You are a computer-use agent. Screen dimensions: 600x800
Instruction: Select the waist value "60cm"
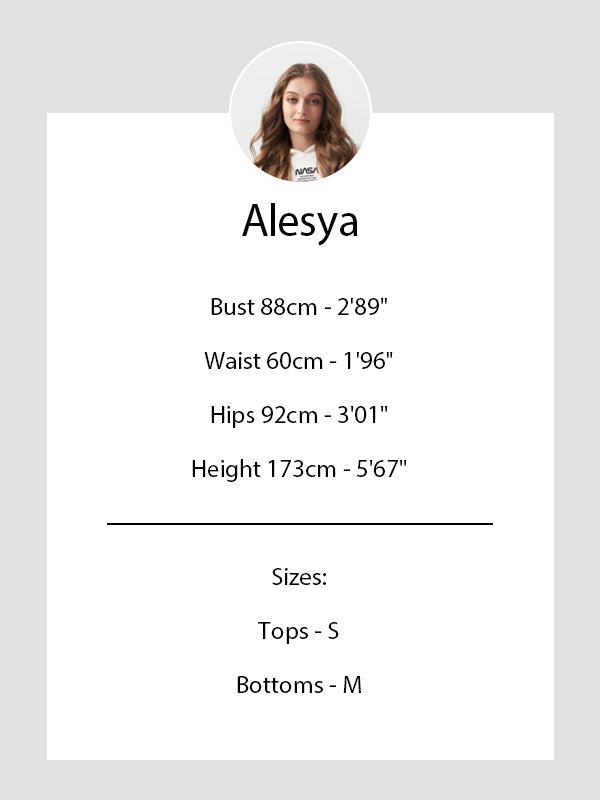[x=295, y=361]
